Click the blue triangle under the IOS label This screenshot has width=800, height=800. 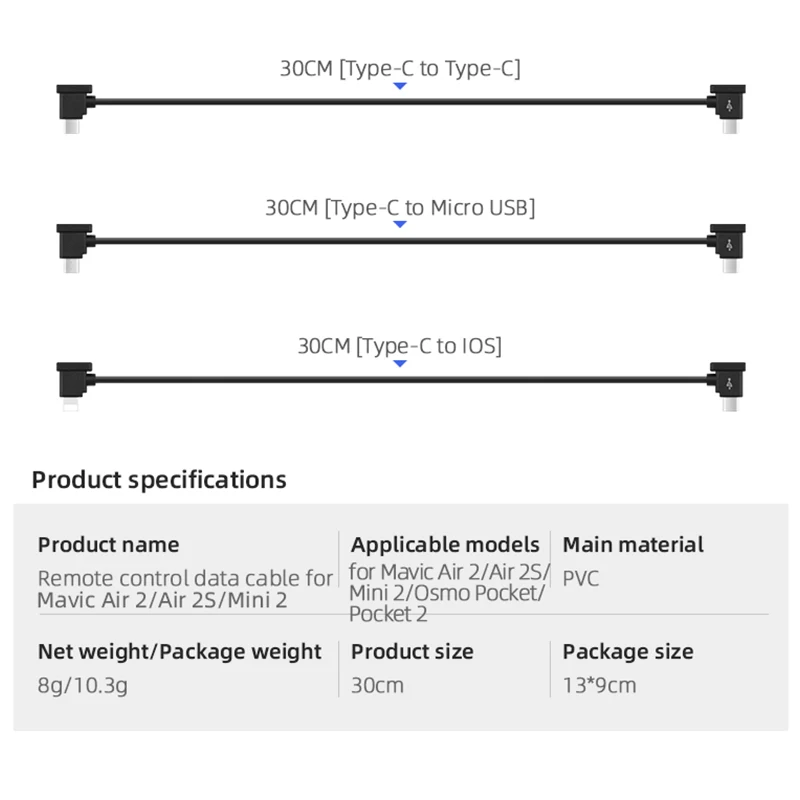tap(400, 364)
